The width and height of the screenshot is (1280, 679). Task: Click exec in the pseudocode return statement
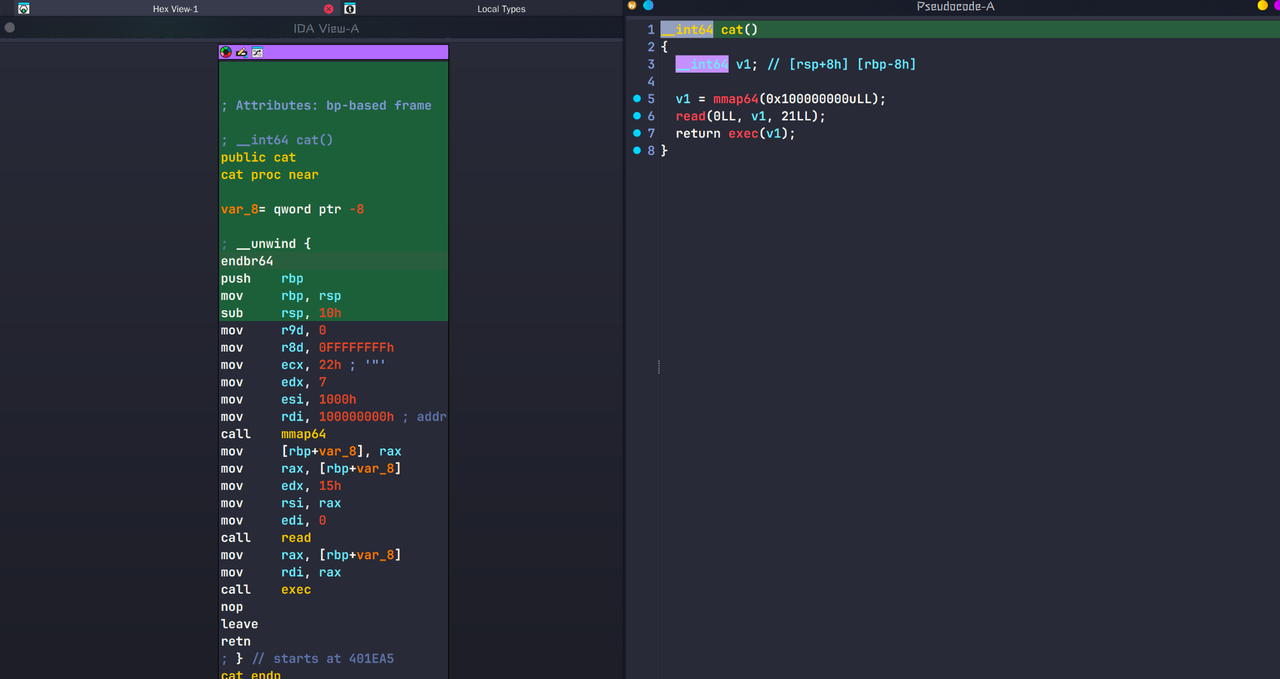click(743, 133)
